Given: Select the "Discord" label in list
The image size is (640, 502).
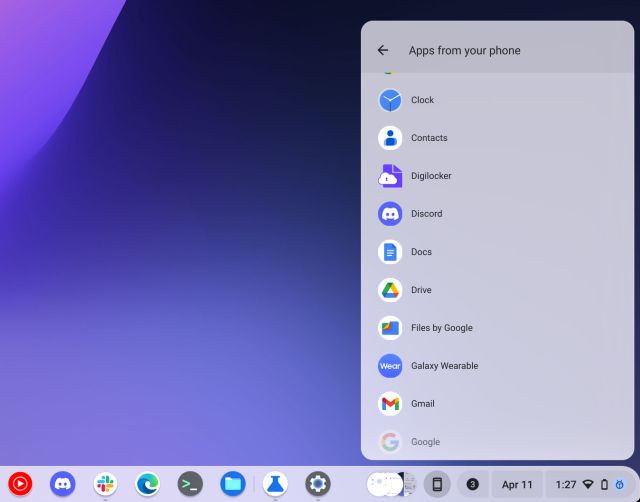Looking at the screenshot, I should tap(427, 214).
